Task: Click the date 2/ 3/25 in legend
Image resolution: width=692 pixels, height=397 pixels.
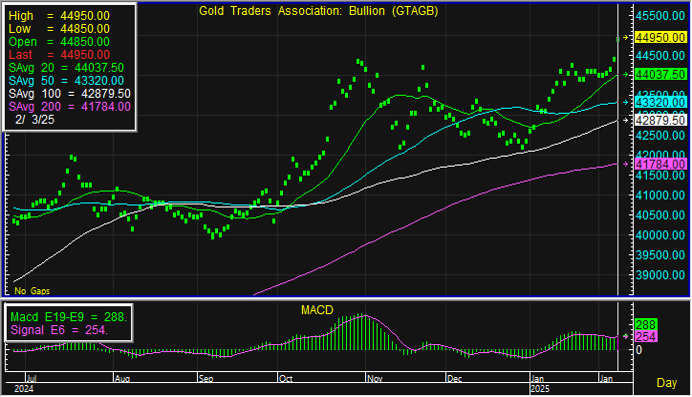Action: (34, 120)
